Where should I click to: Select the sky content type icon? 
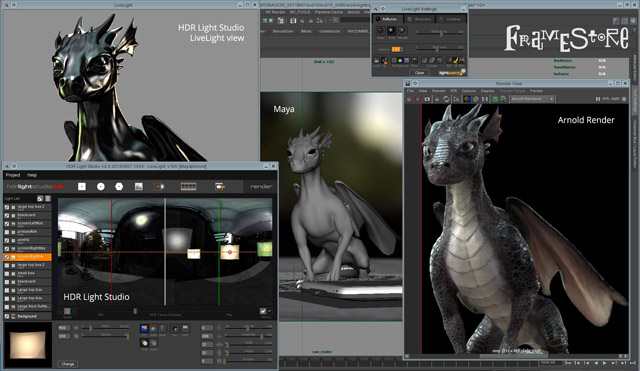click(x=144, y=329)
